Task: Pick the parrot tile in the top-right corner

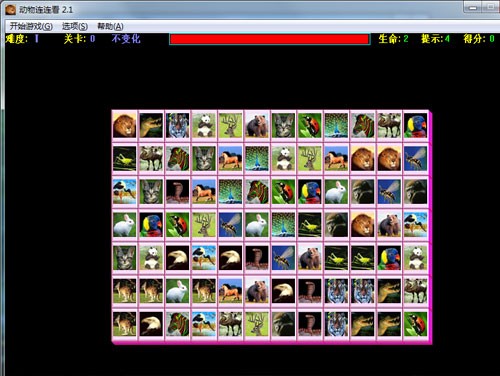Action: coord(415,125)
